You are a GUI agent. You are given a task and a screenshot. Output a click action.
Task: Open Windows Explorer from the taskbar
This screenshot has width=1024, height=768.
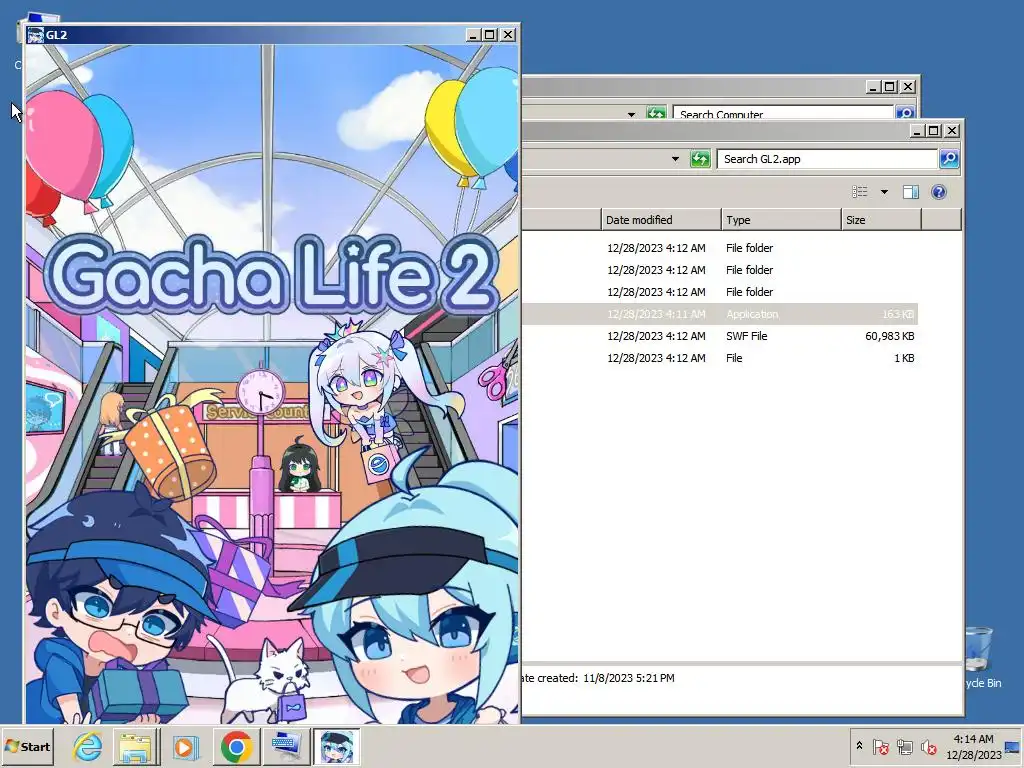pos(136,746)
